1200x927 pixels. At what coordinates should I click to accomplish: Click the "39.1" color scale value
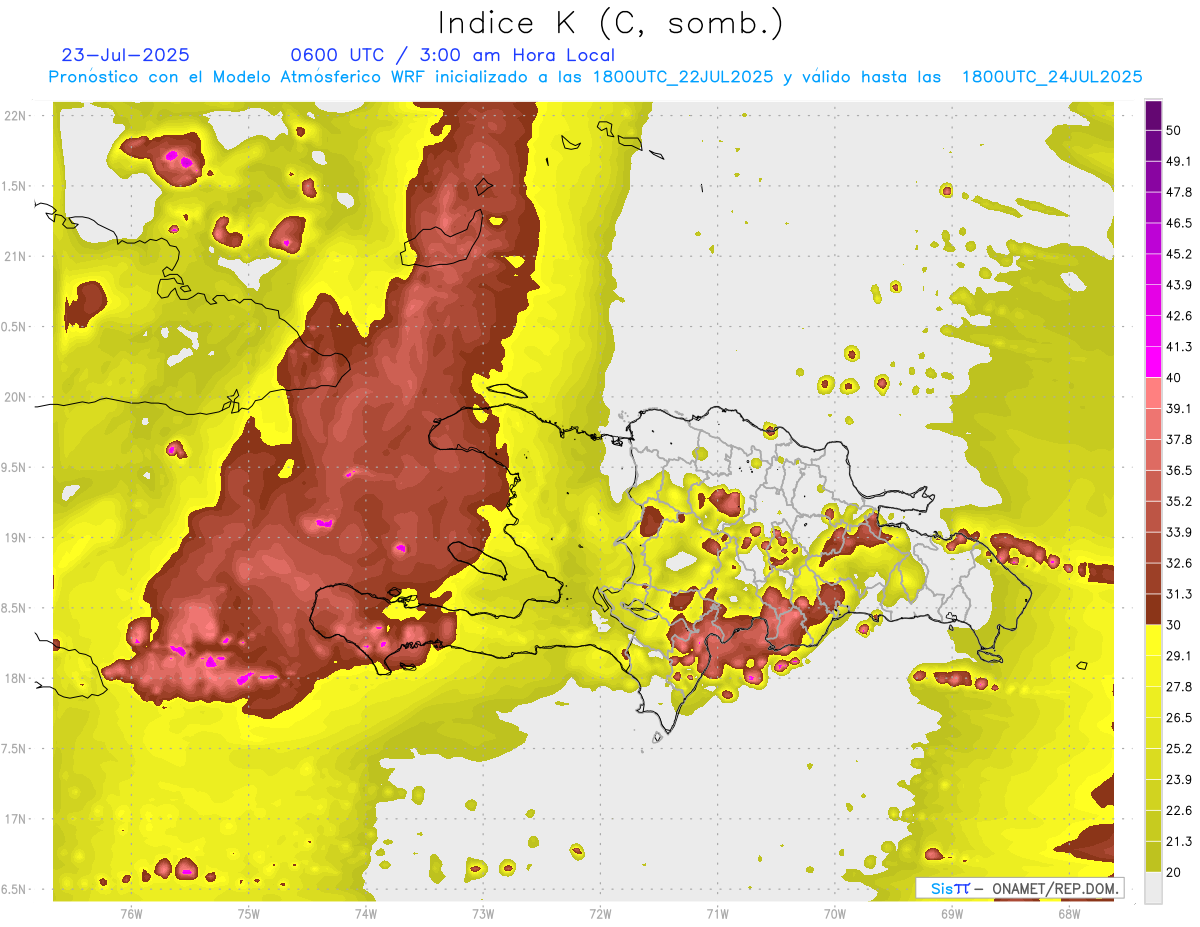[x=1179, y=408]
